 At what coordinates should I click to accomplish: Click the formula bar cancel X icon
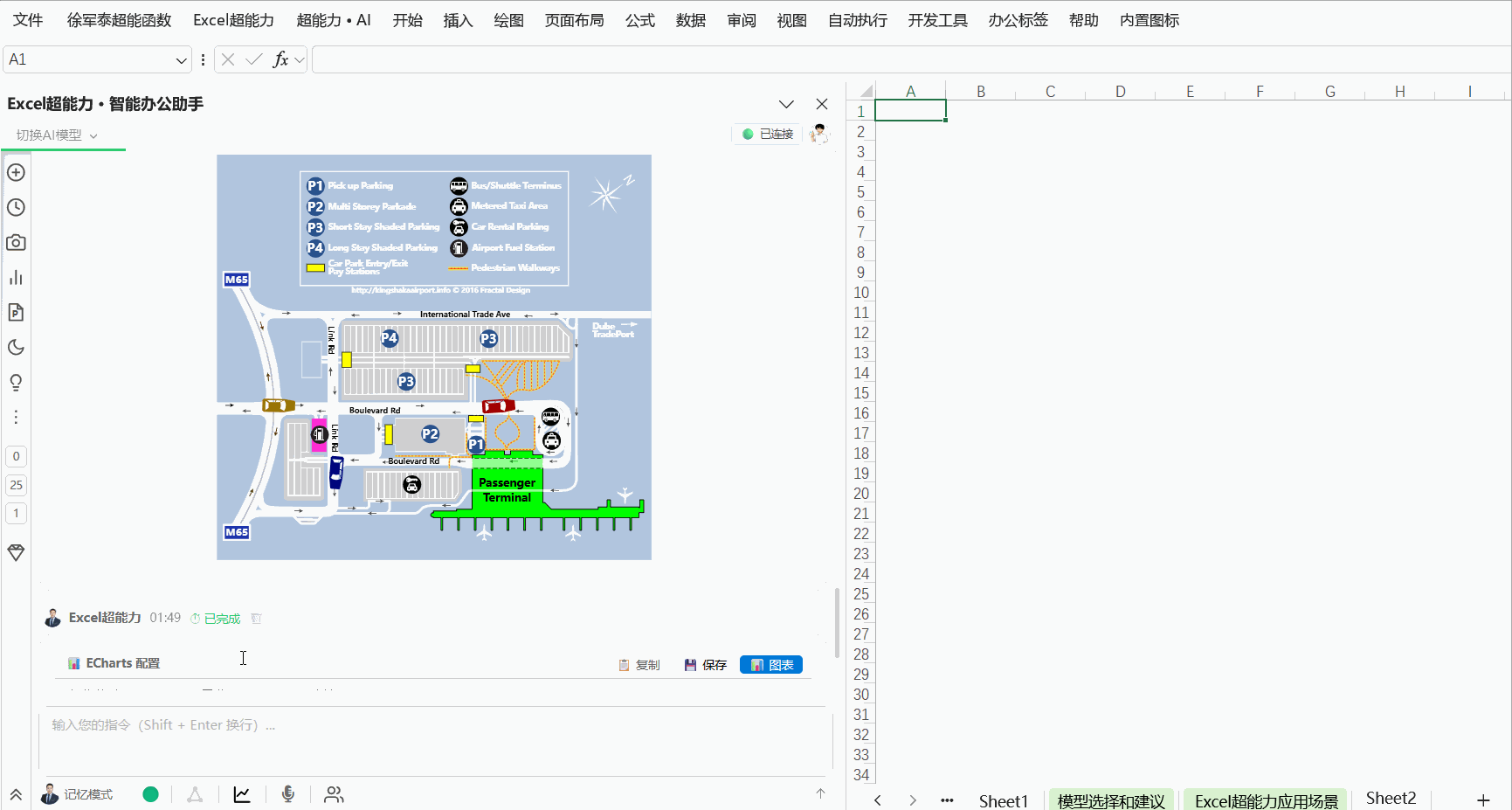(x=228, y=59)
